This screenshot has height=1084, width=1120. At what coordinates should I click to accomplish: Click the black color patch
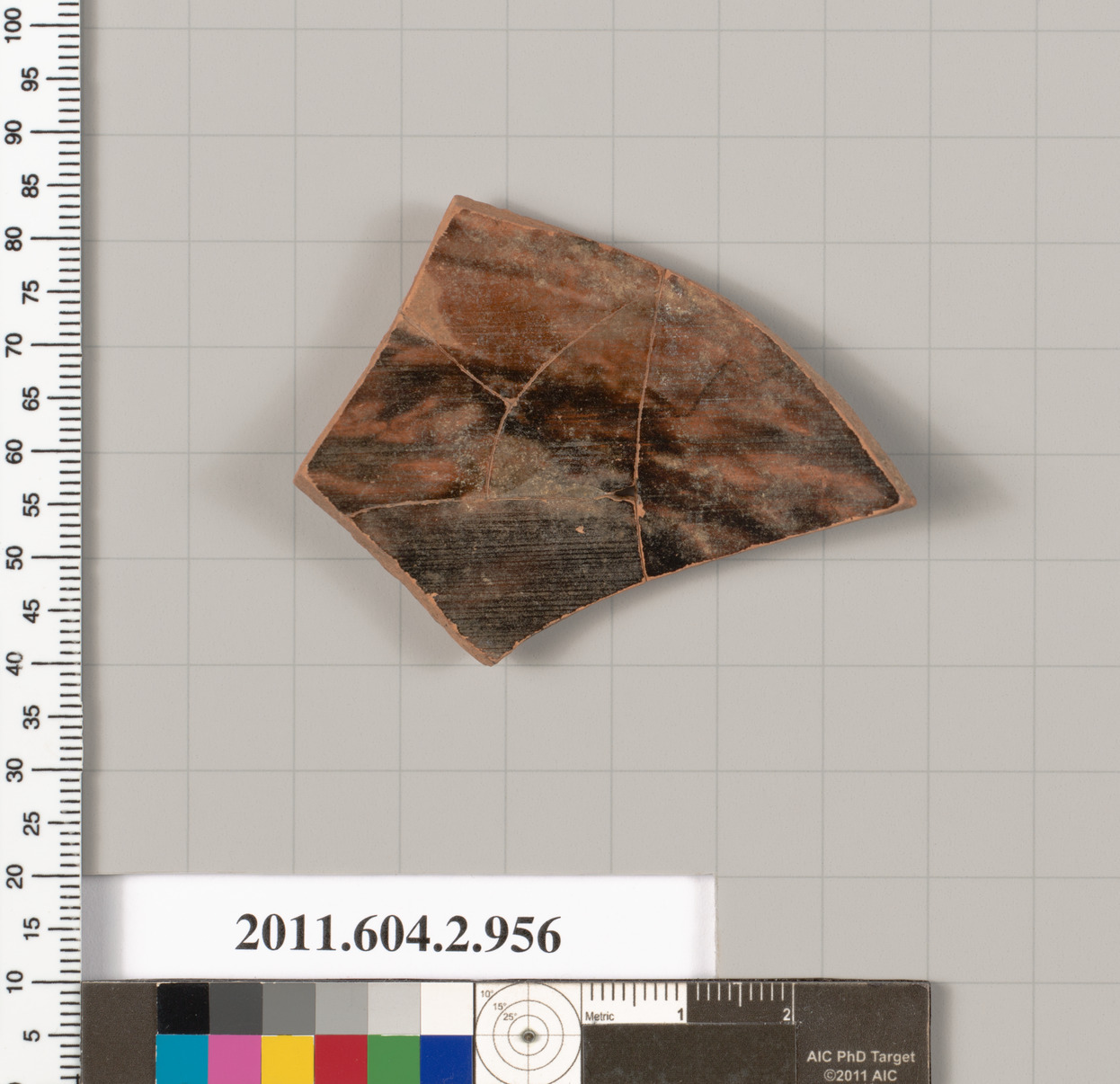pos(182,1008)
